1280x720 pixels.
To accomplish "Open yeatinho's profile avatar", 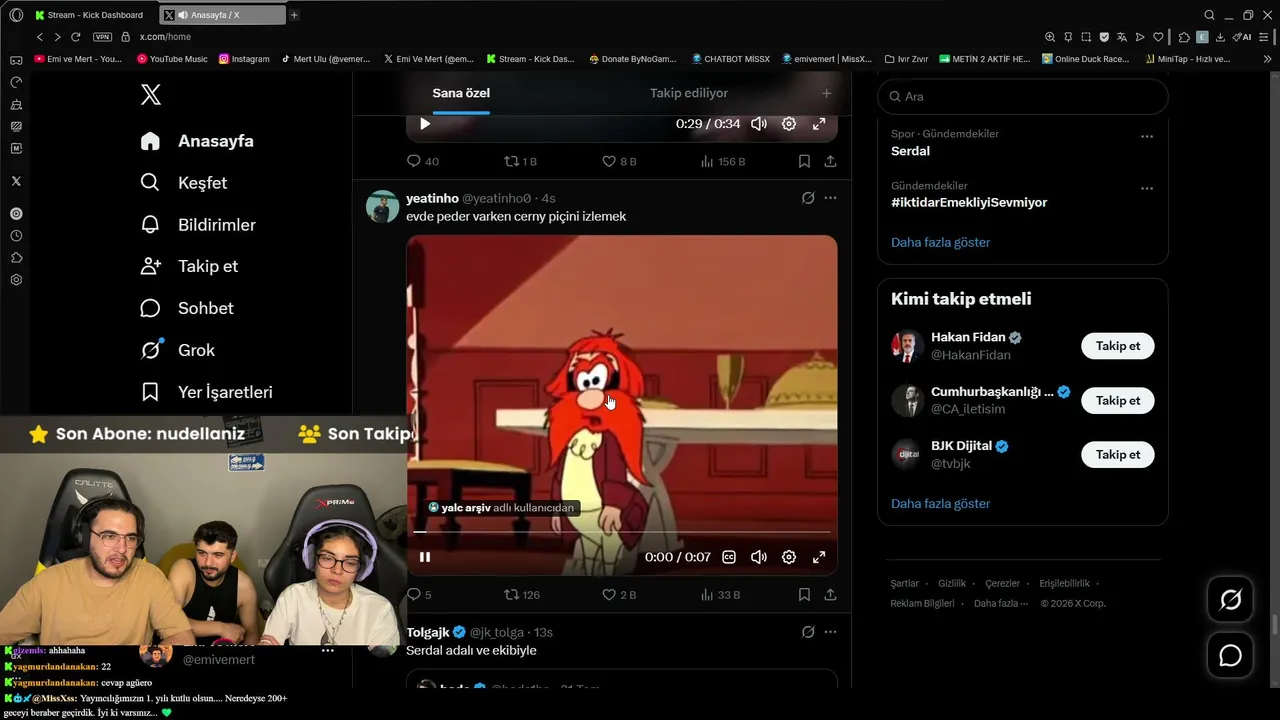I will 383,207.
